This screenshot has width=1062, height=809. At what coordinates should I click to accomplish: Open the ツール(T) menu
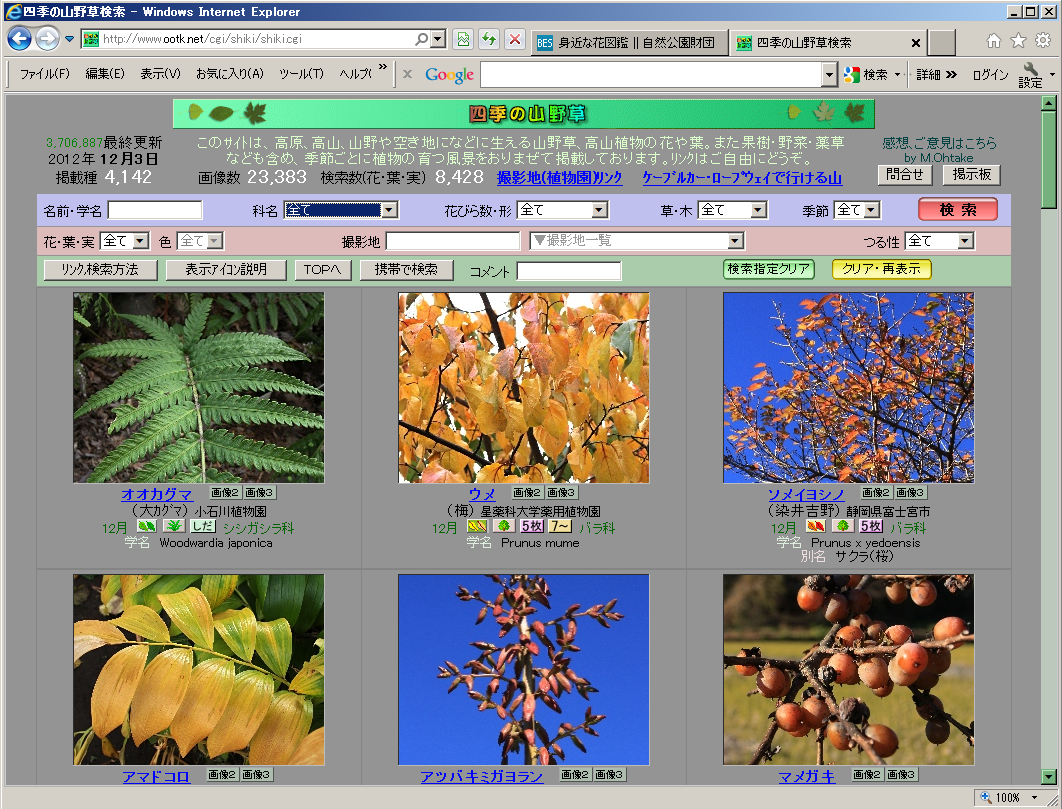[301, 74]
